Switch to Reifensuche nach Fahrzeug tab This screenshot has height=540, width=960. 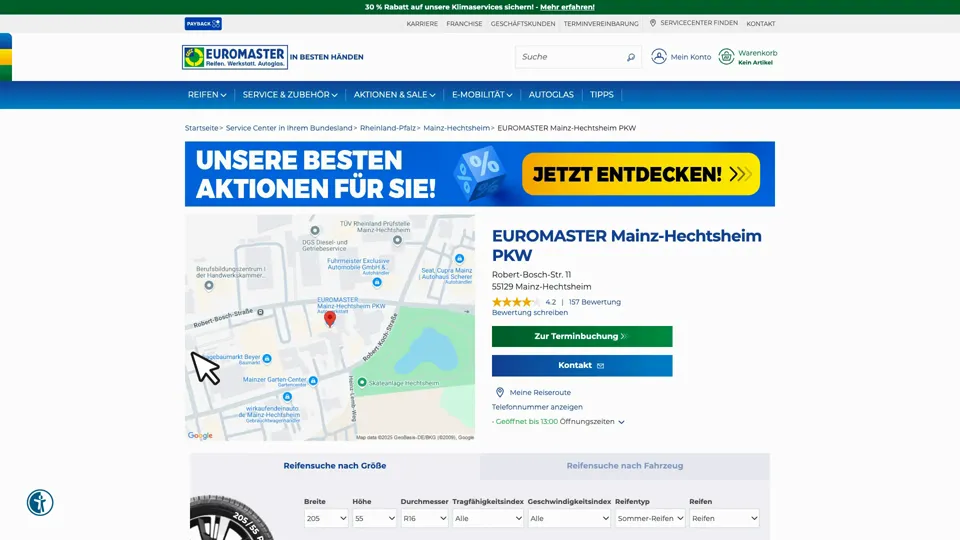[x=624, y=466]
